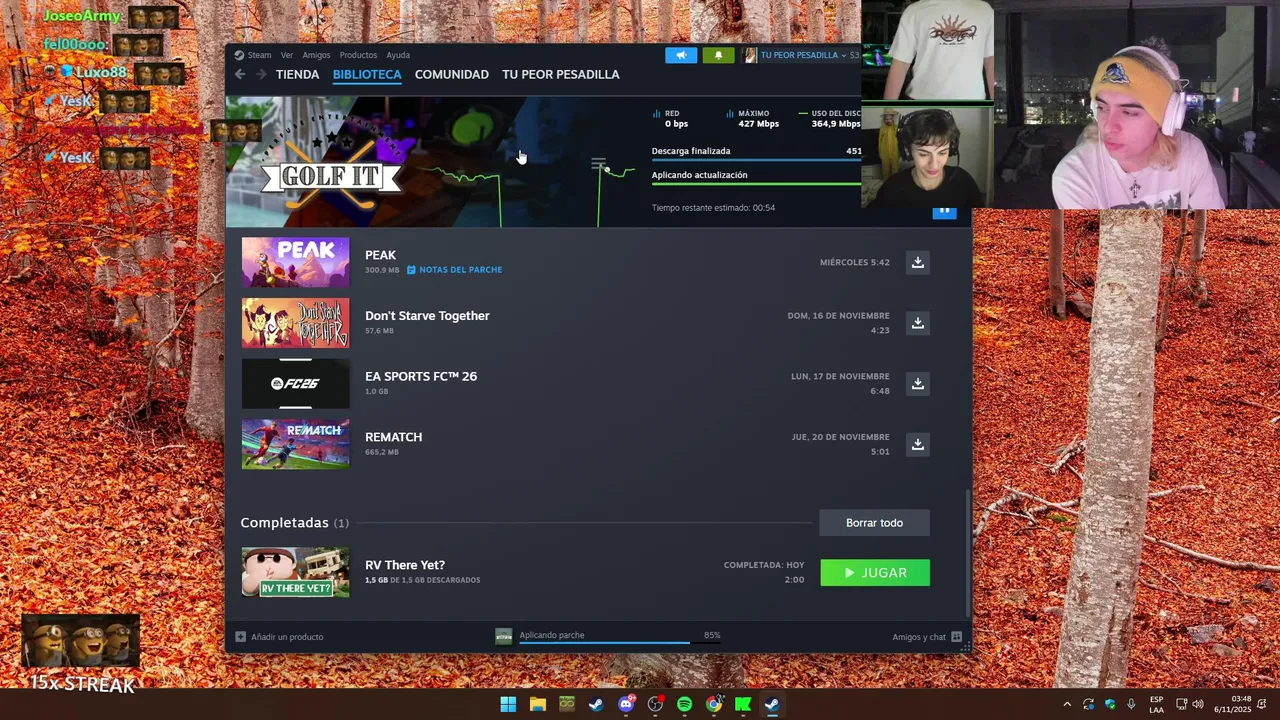Start EA SPORTS FC 26 download icon
The width and height of the screenshot is (1280, 720).
click(917, 384)
